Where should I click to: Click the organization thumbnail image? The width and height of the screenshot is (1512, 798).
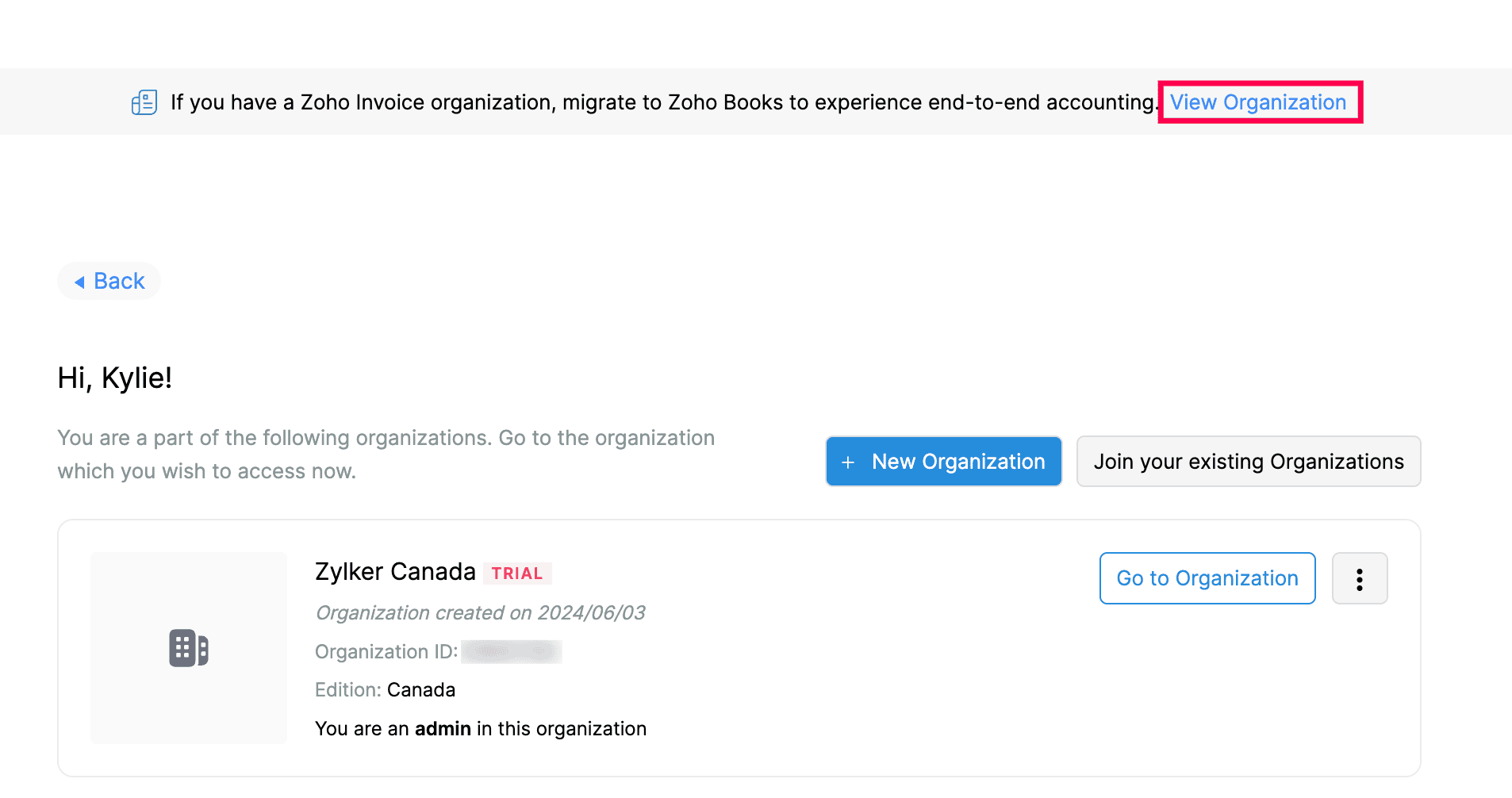pos(188,648)
